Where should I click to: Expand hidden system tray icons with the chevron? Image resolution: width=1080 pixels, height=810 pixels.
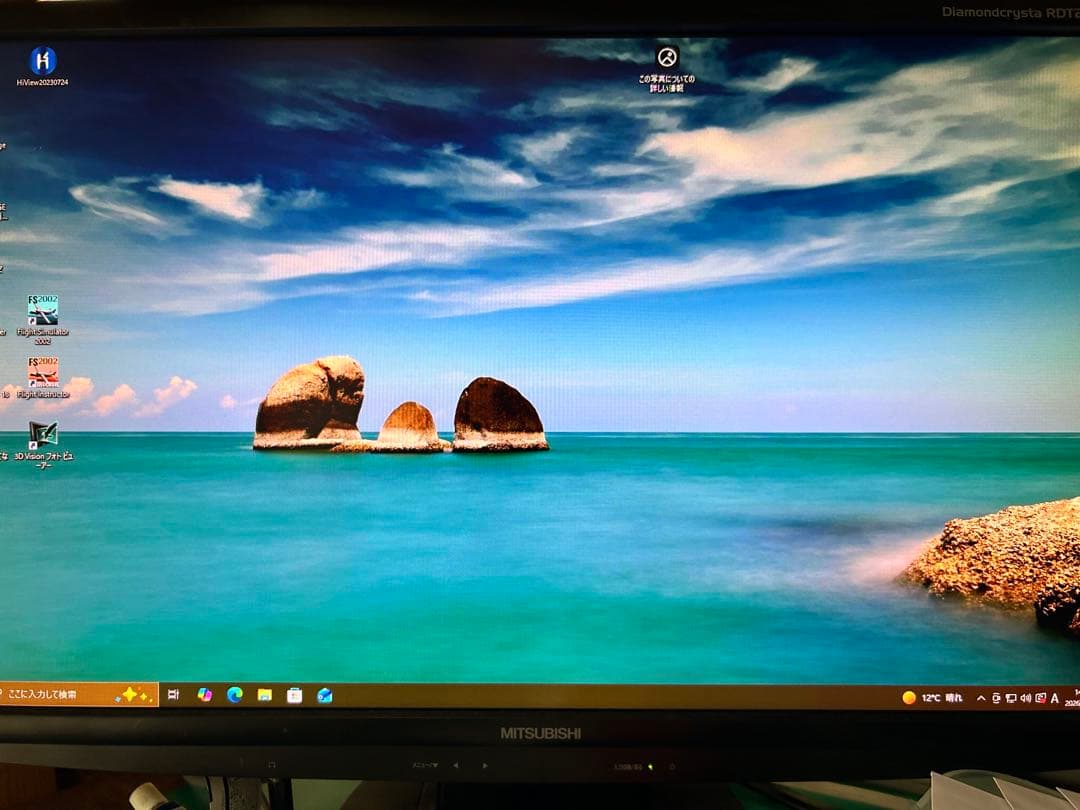pyautogui.click(x=981, y=697)
